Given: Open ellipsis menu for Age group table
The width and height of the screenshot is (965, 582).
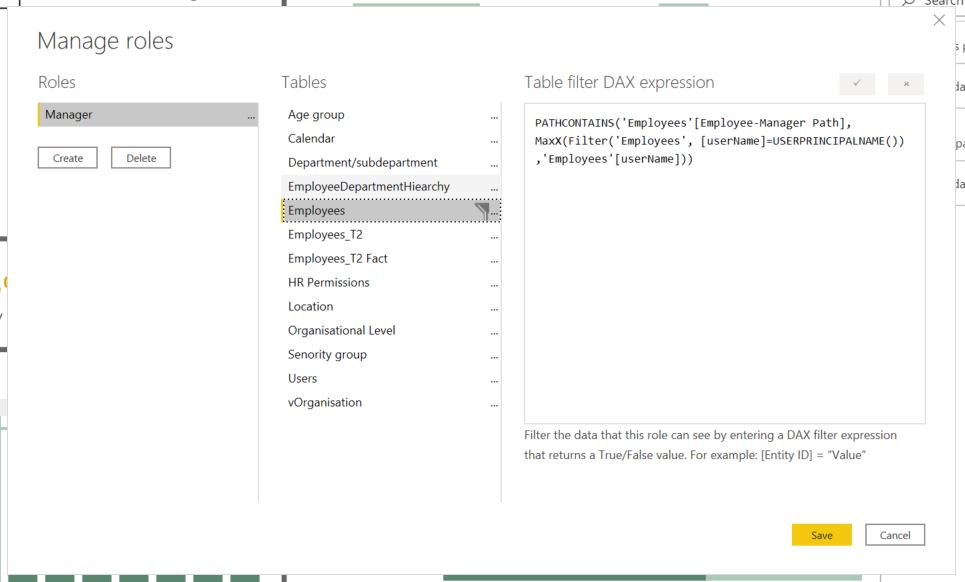Looking at the screenshot, I should click(494, 117).
